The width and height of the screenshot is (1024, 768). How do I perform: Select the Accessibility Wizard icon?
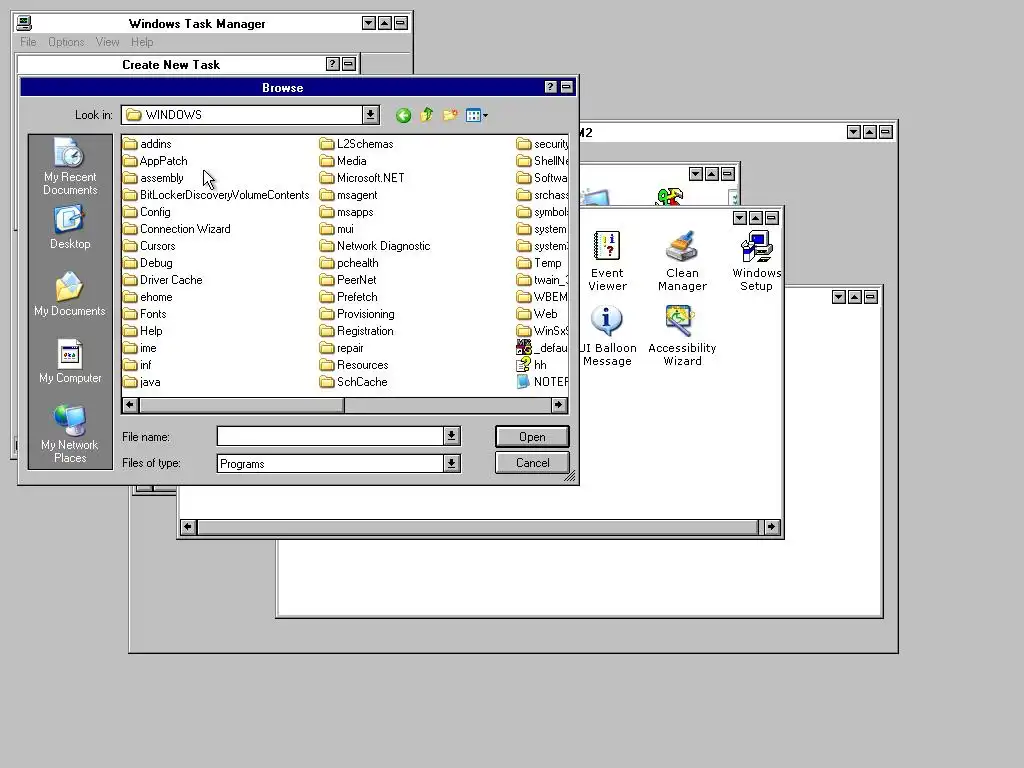coord(682,336)
